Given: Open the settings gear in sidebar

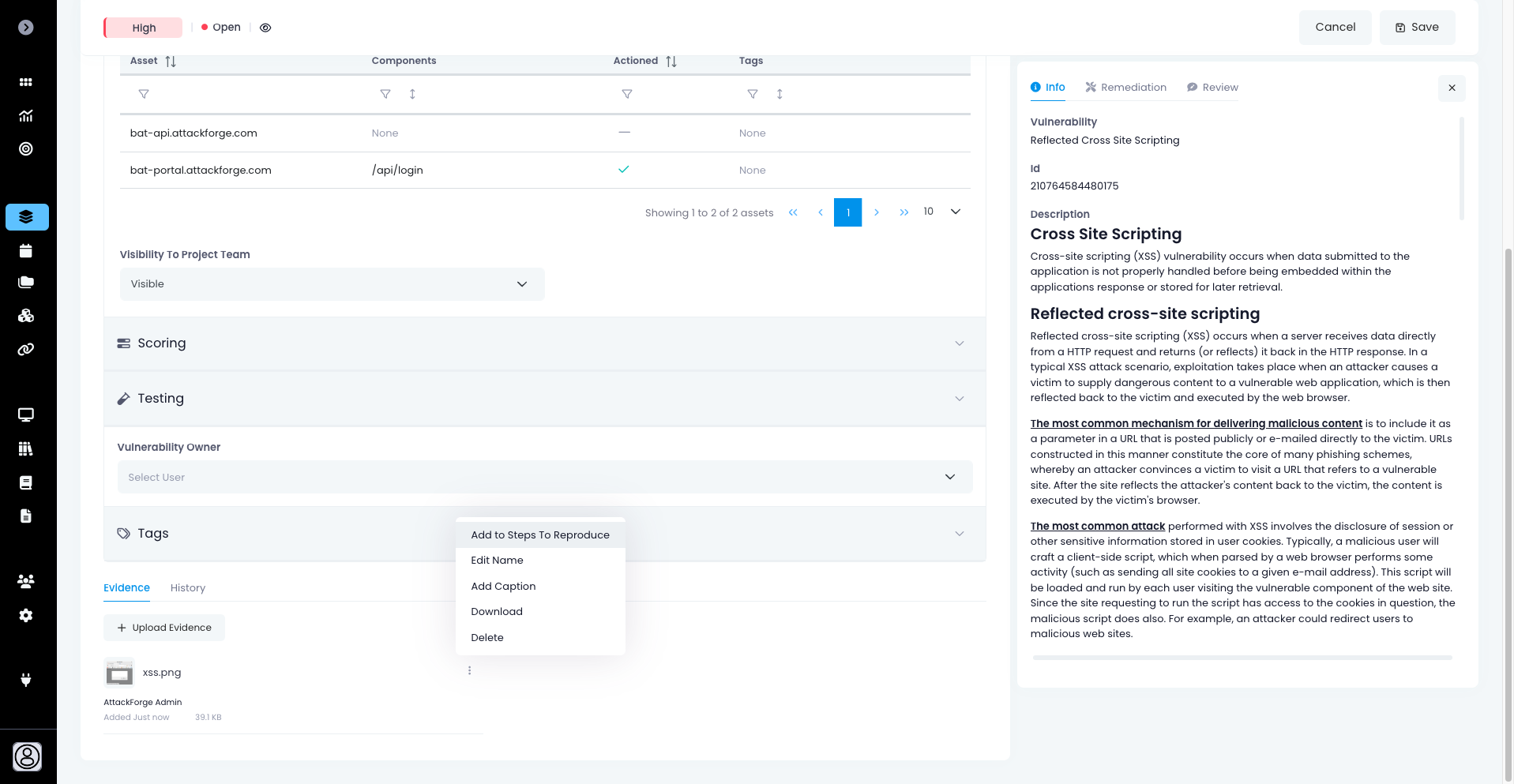Looking at the screenshot, I should (x=26, y=615).
